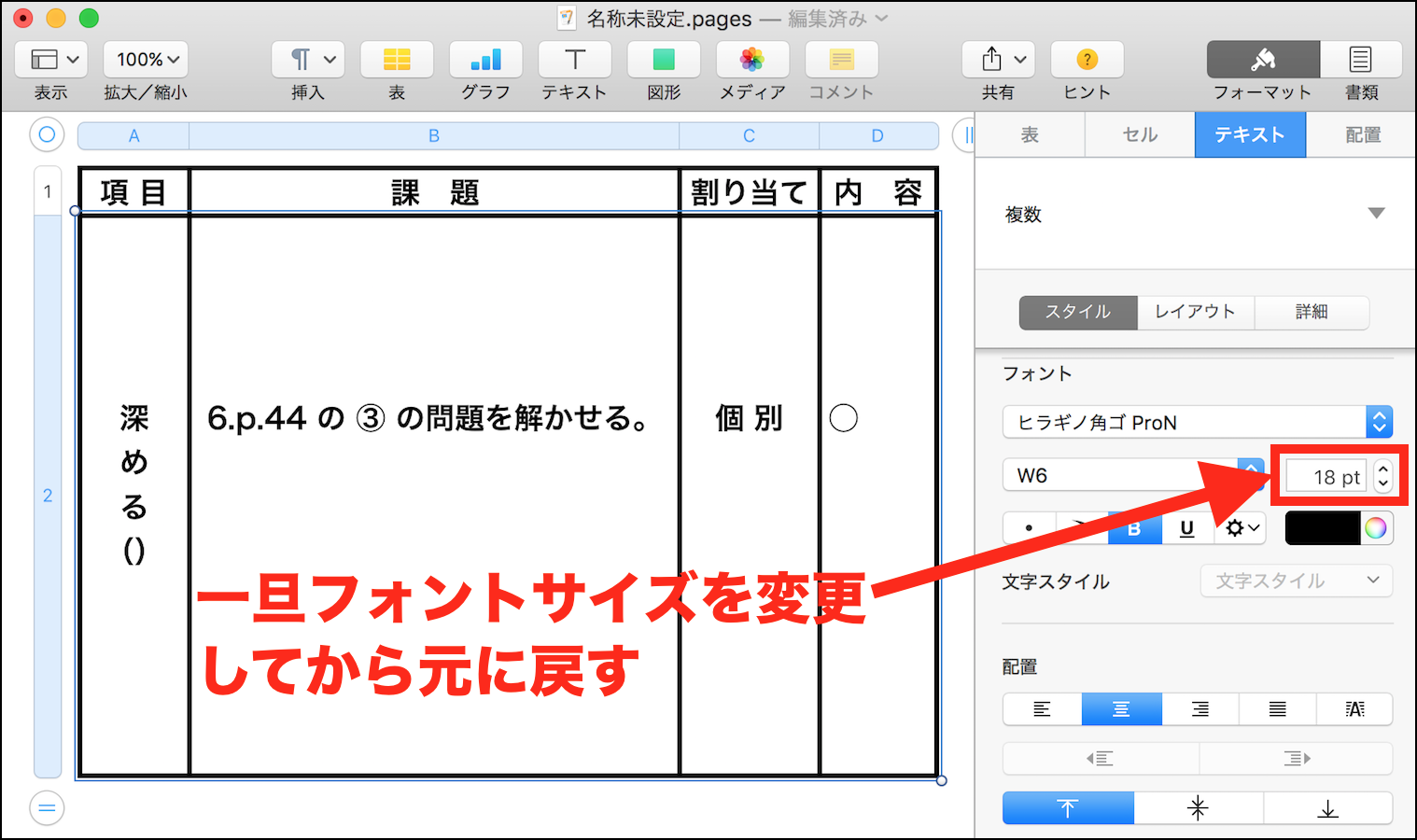Click the ヒント help button
The height and width of the screenshot is (840, 1417).
tap(1086, 59)
